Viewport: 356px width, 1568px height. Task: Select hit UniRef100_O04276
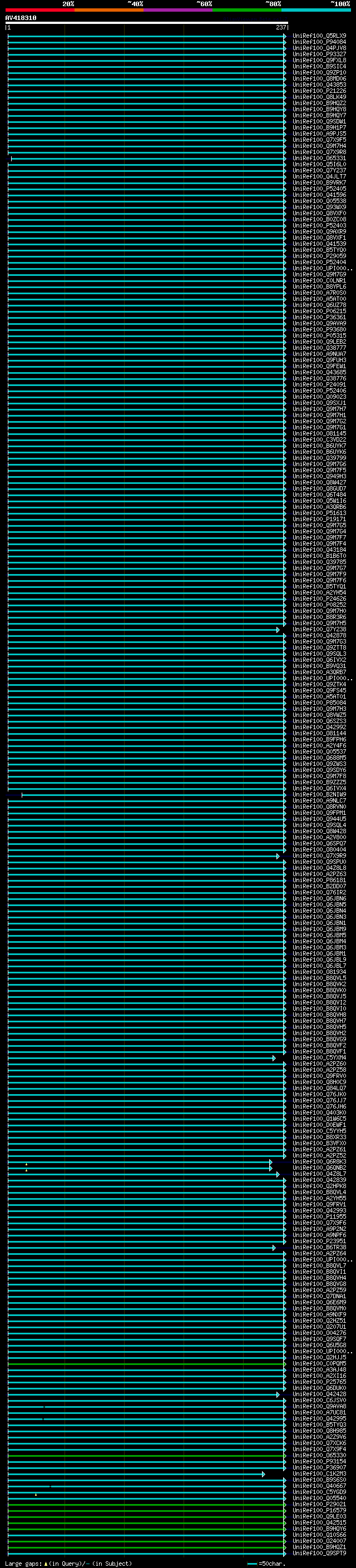coord(319,1333)
